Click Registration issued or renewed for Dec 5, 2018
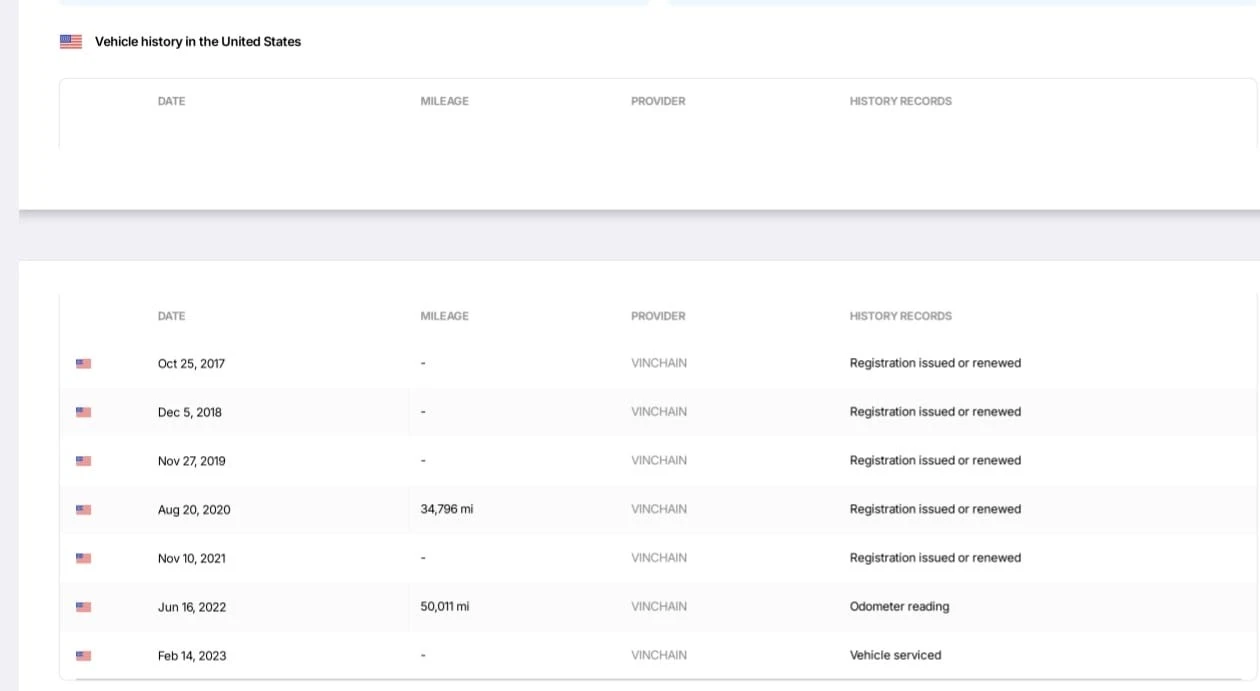 (x=935, y=412)
